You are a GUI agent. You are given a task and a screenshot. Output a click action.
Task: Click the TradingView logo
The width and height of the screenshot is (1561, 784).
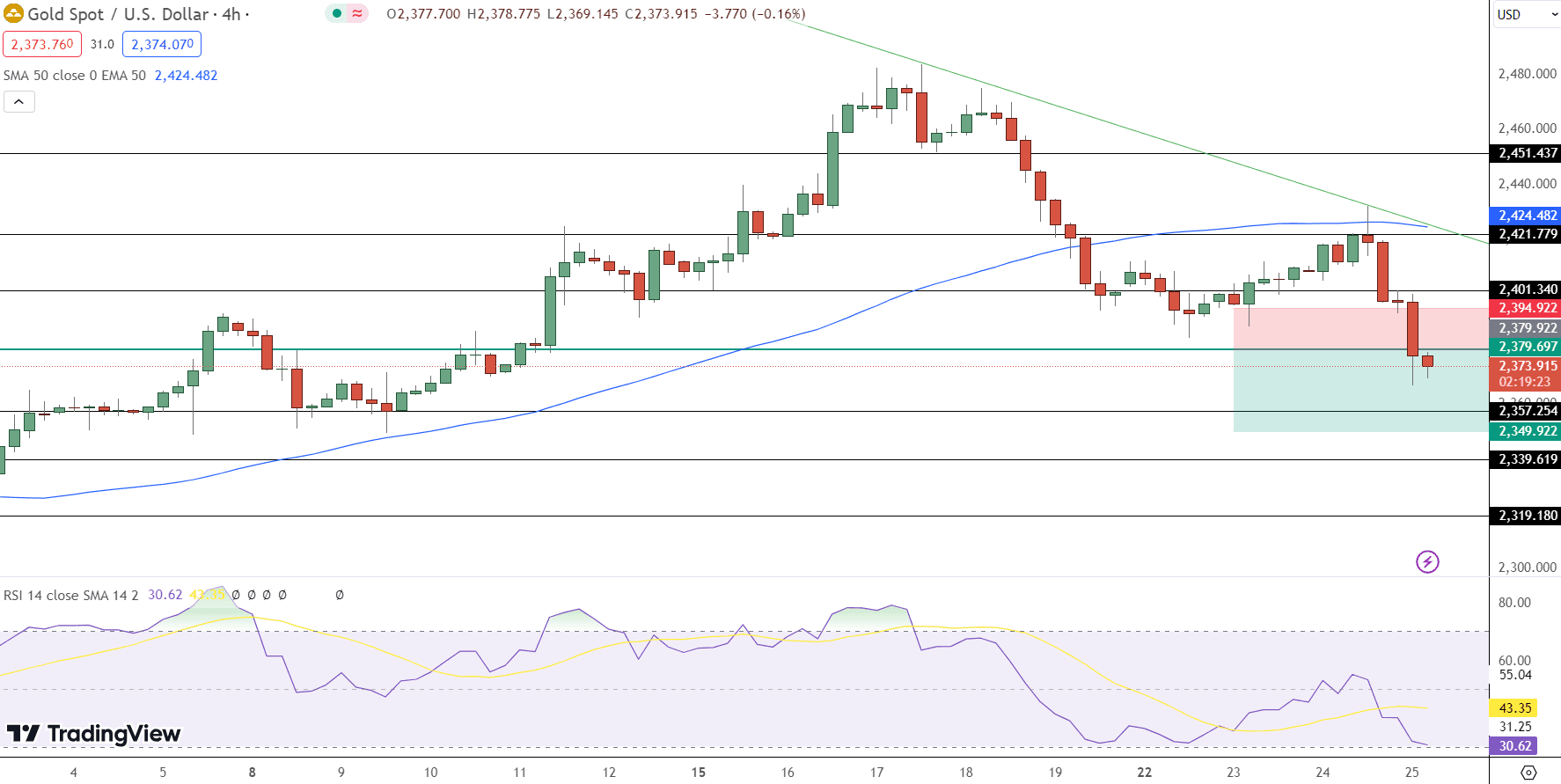click(93, 733)
